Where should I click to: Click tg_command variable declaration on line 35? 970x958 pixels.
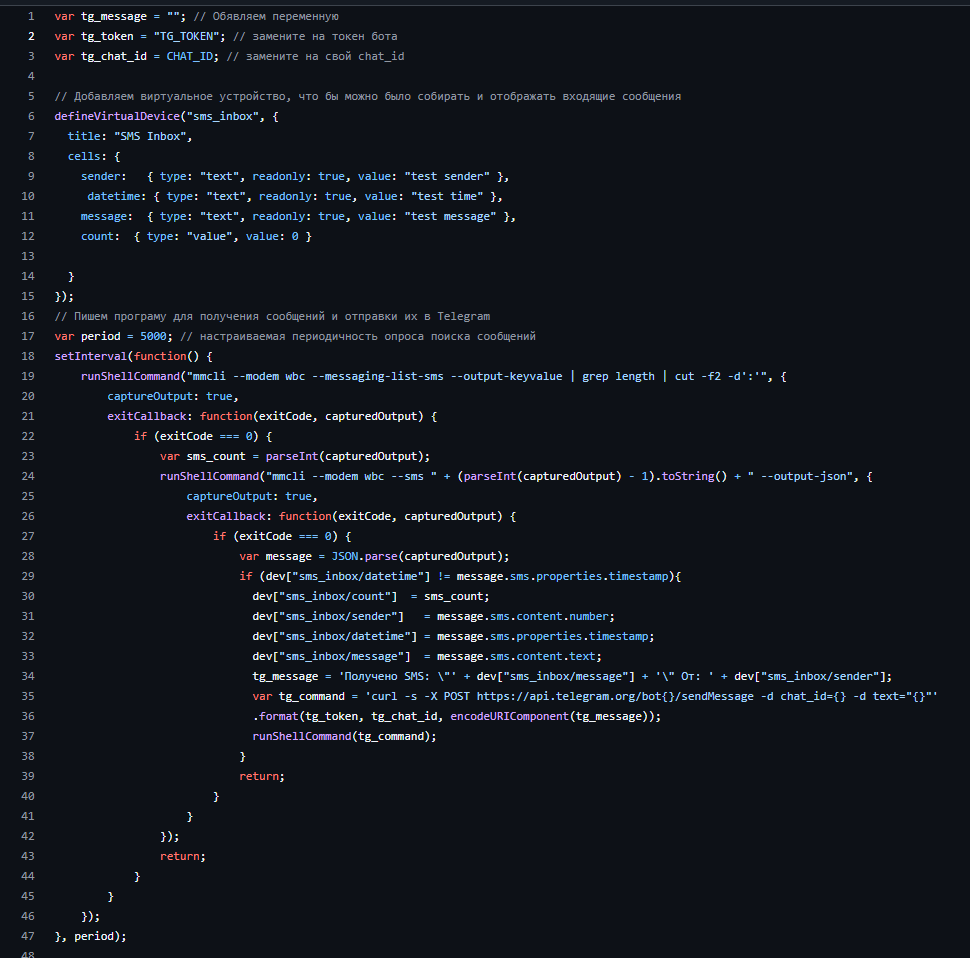click(x=311, y=696)
